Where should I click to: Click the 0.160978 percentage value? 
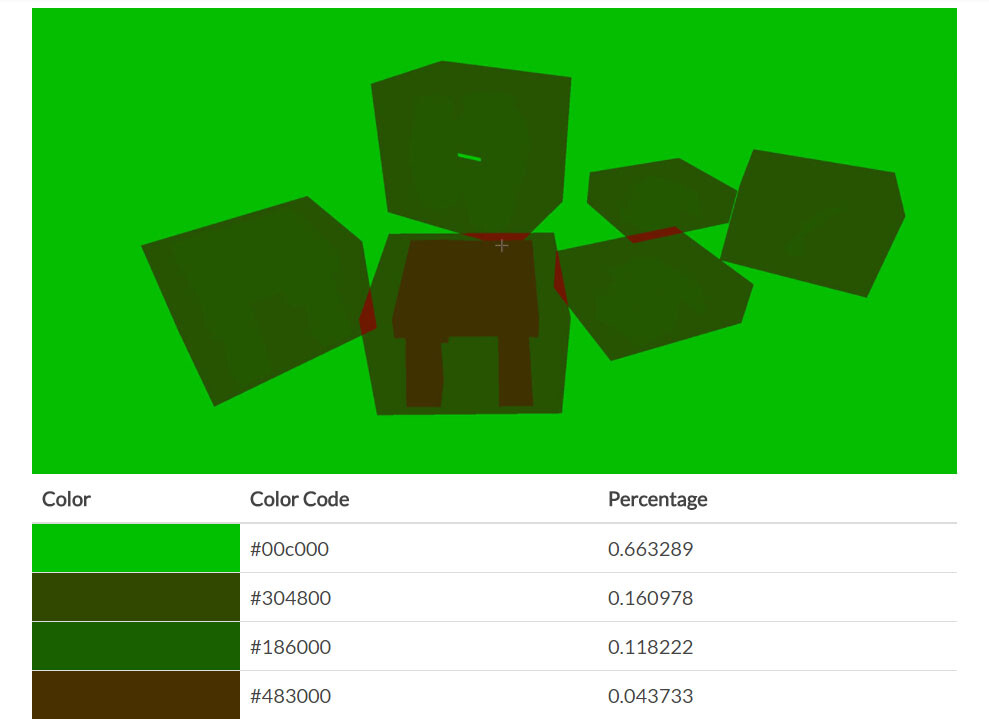650,598
